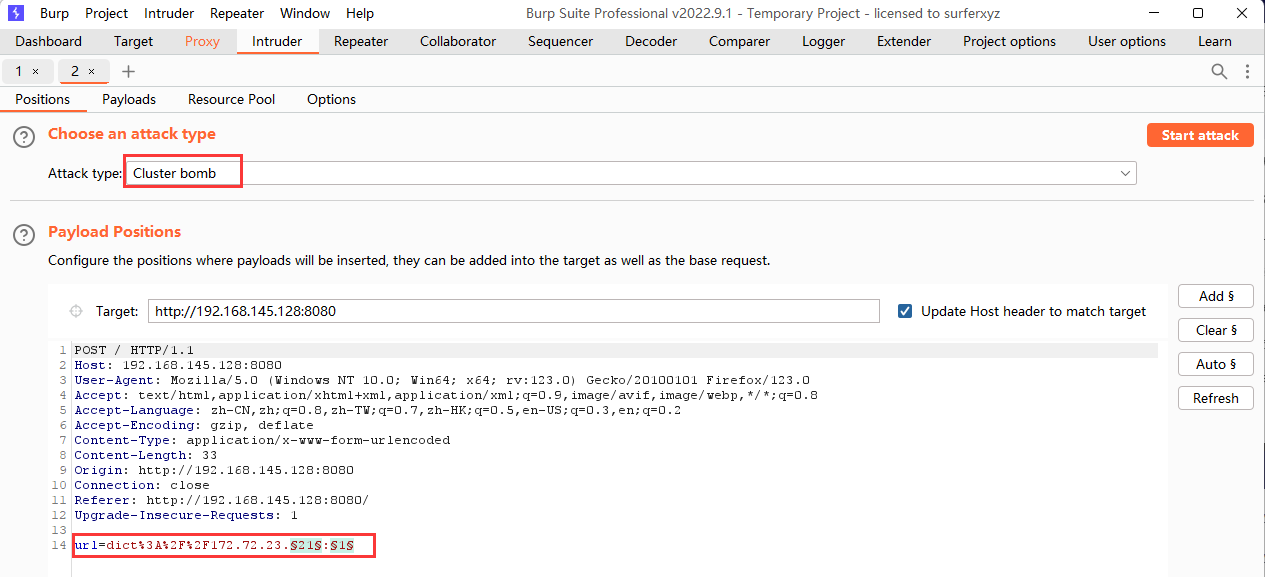
Task: Open the Intruder menu in menu bar
Action: [169, 13]
